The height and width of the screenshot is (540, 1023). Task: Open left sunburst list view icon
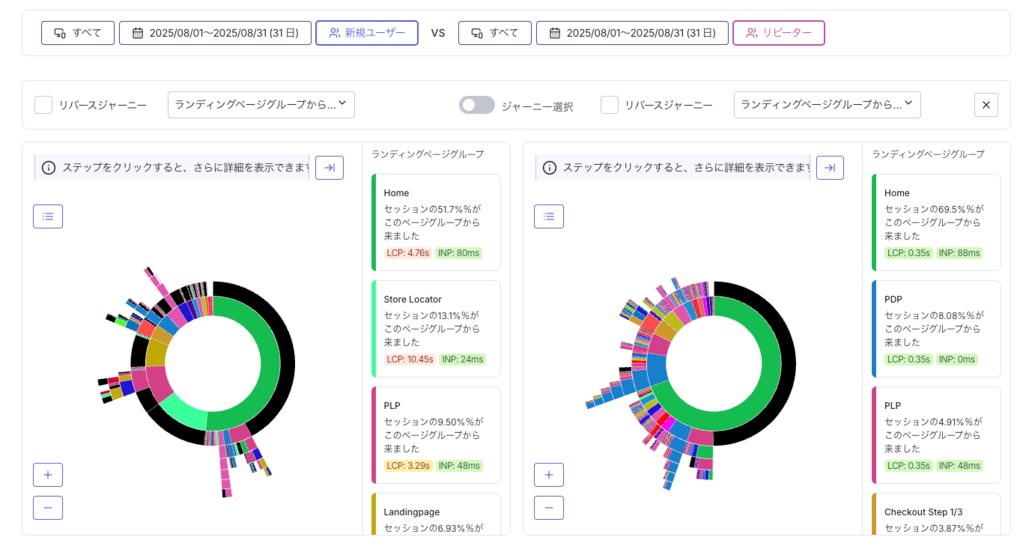[48, 217]
